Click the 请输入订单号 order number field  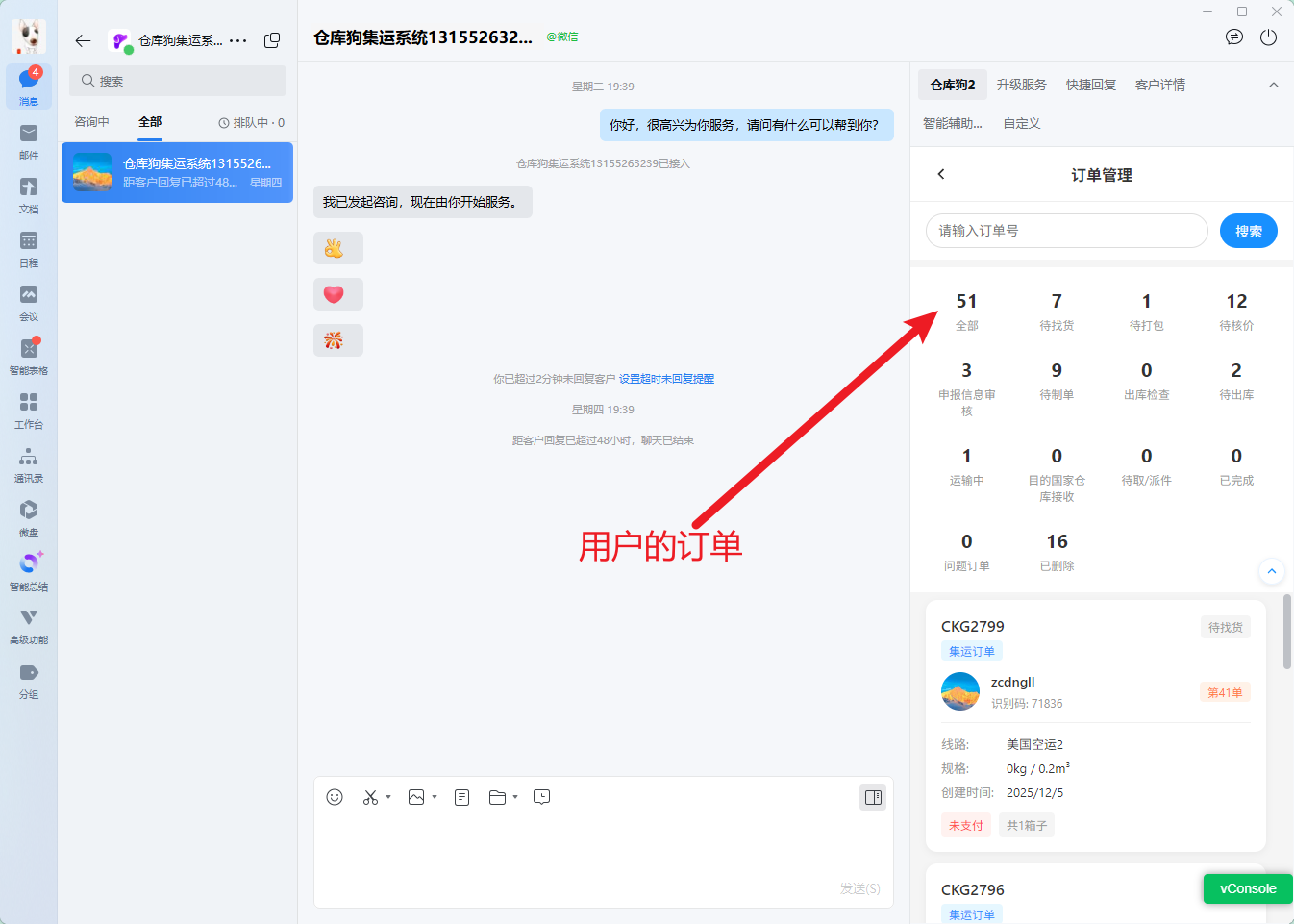coord(1067,231)
